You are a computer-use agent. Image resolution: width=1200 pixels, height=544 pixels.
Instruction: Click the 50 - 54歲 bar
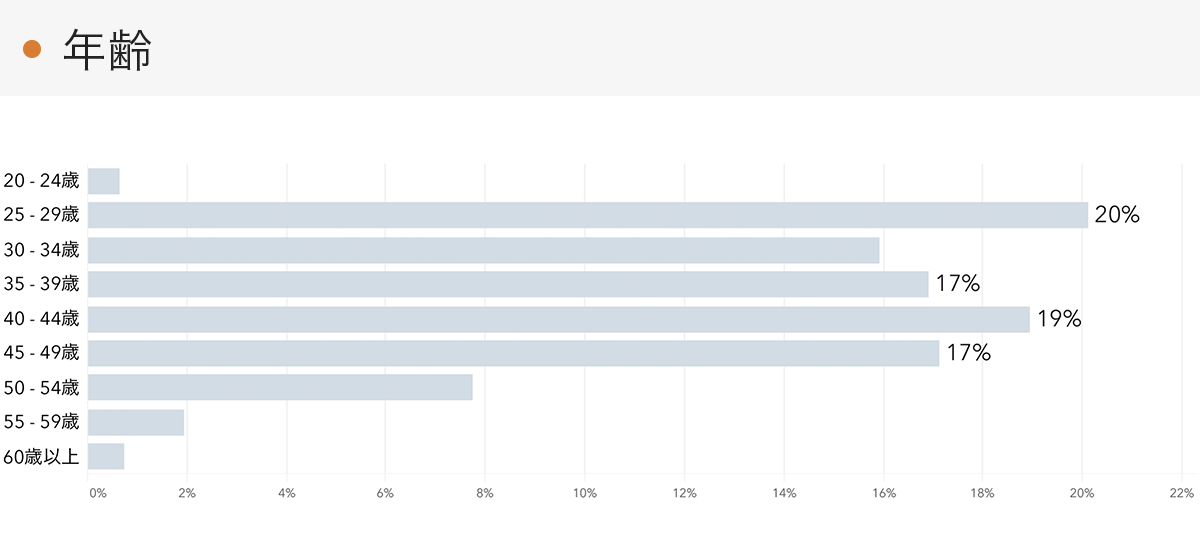(280, 387)
